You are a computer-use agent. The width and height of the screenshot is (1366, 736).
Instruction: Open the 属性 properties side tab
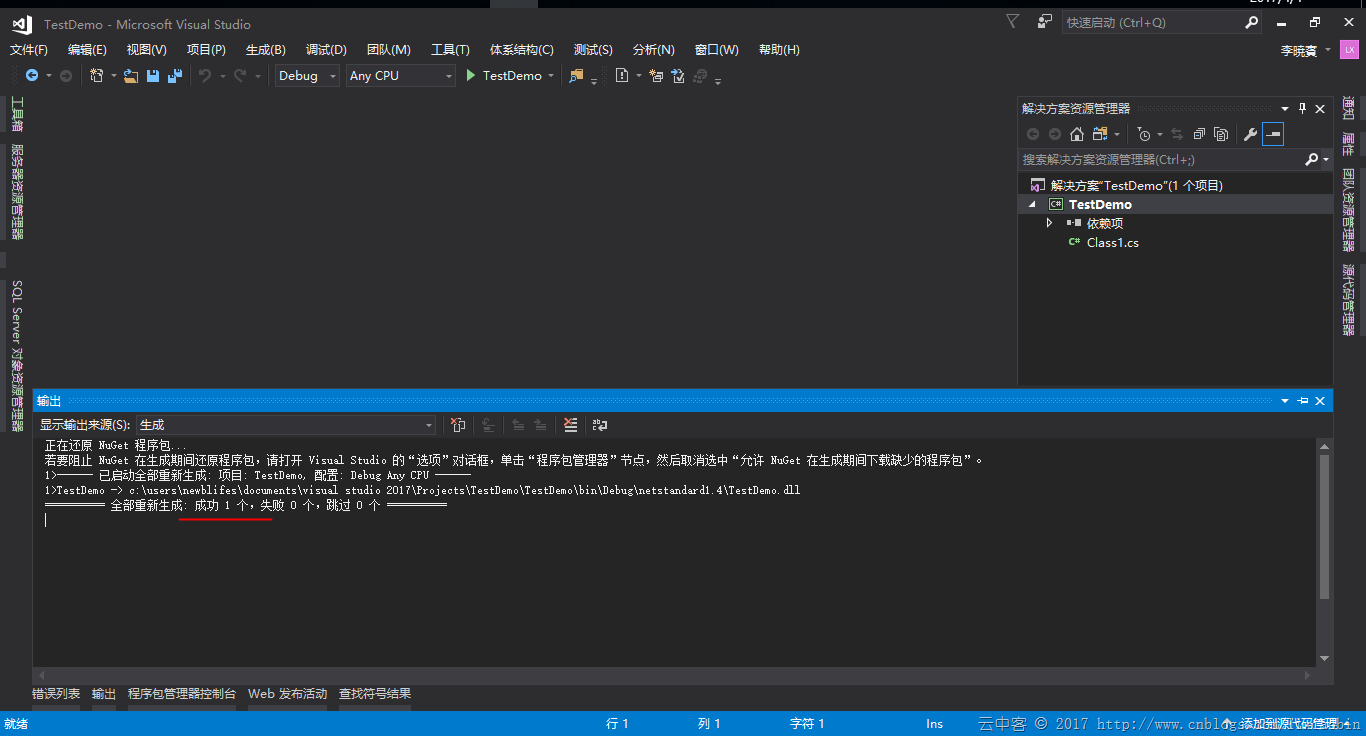click(x=1348, y=144)
